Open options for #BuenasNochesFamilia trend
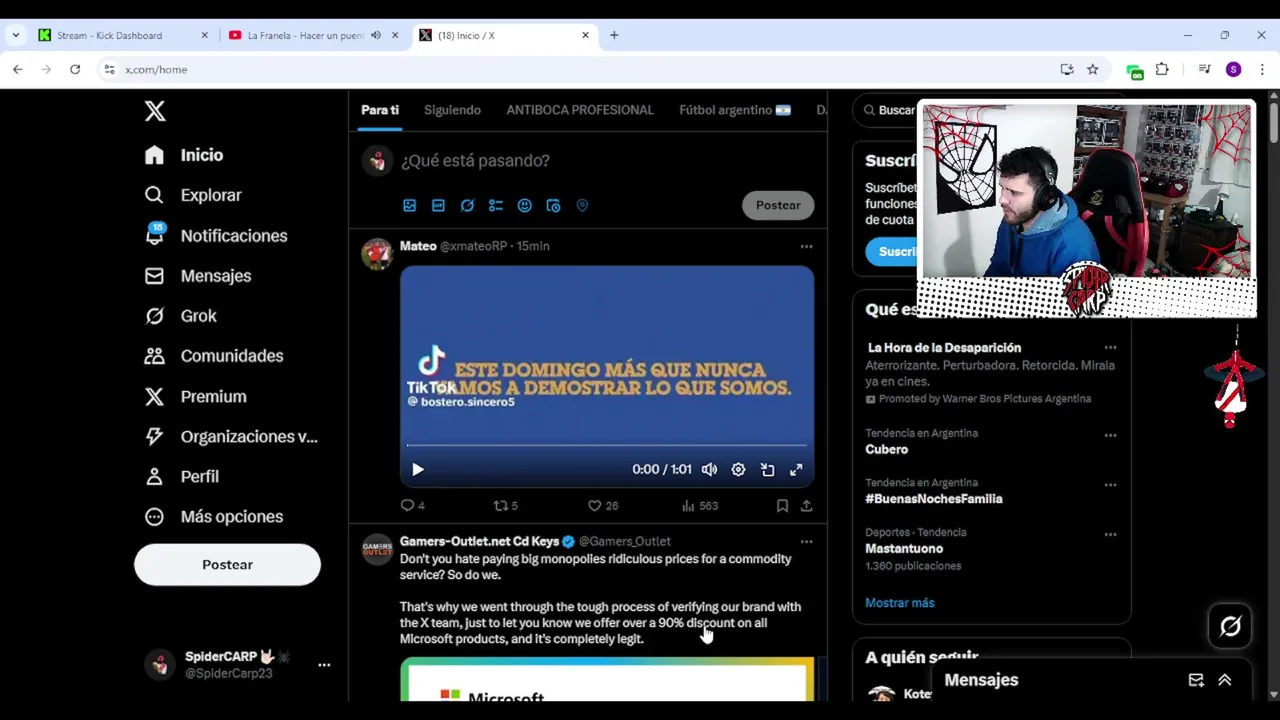The width and height of the screenshot is (1280, 720). 1110,485
